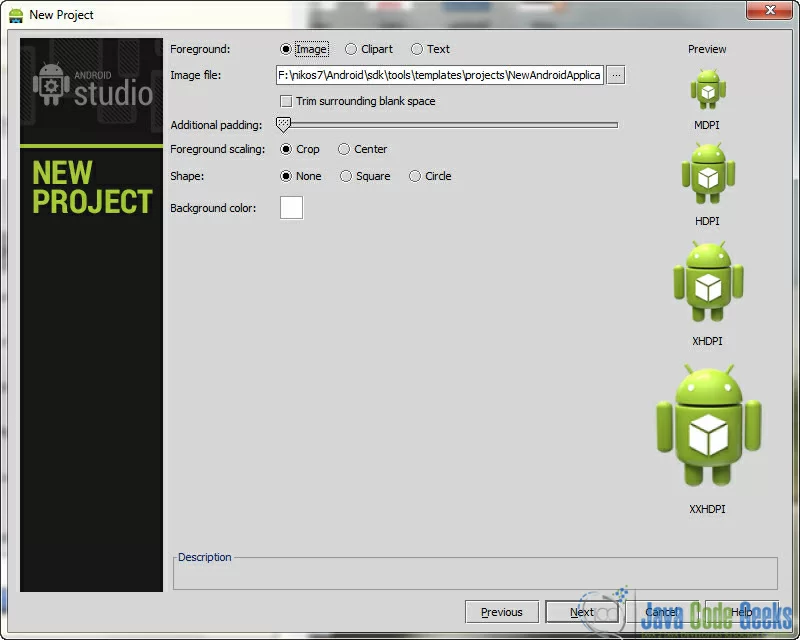
Task: Click the XHDPI label
Action: pos(707,341)
